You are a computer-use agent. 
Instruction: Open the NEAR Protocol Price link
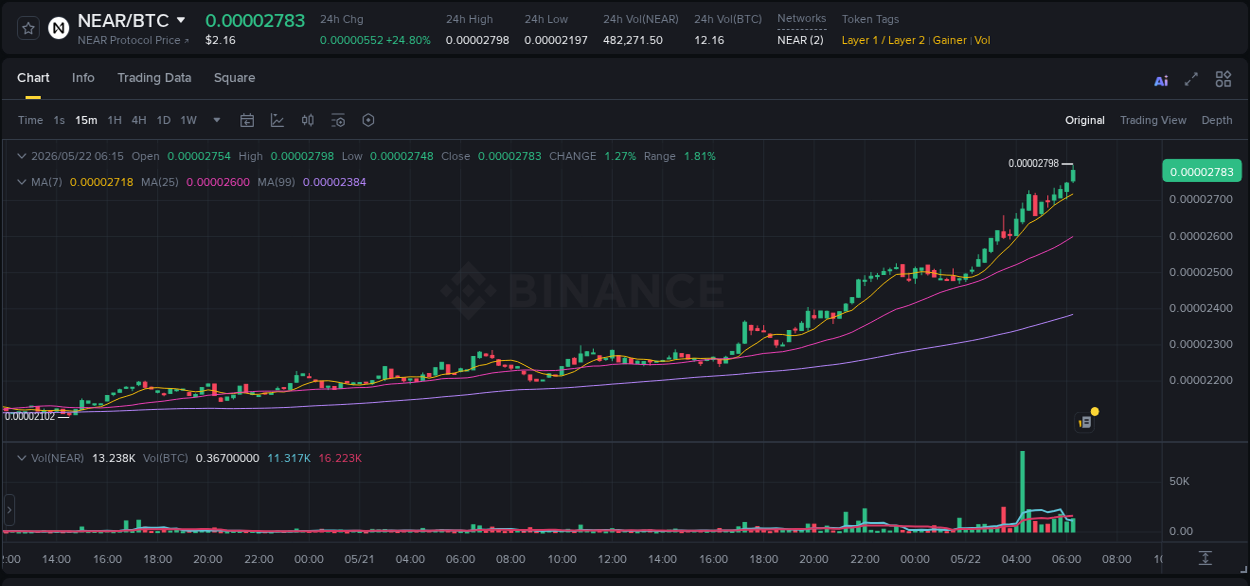pos(133,40)
